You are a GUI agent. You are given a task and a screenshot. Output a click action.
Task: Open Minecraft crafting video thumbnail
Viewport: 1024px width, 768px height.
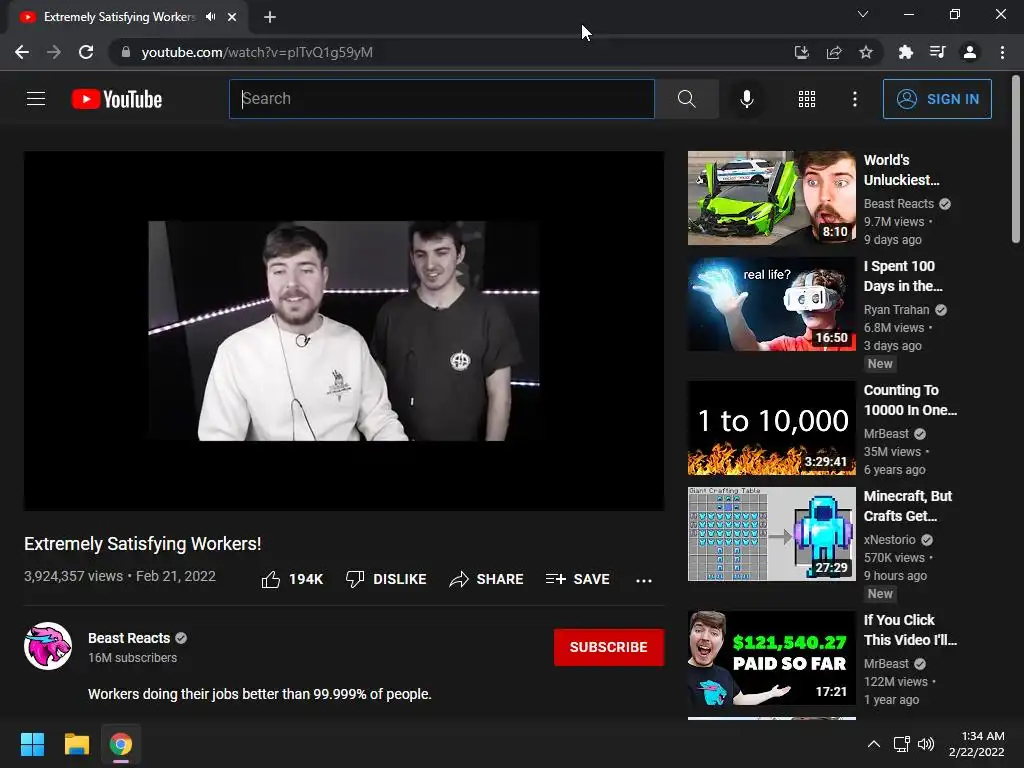(771, 534)
